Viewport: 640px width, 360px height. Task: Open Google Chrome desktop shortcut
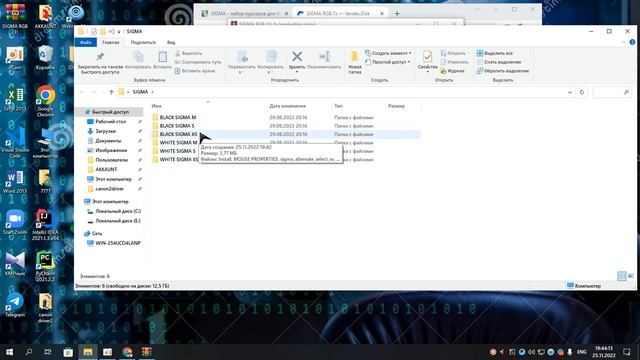point(45,101)
